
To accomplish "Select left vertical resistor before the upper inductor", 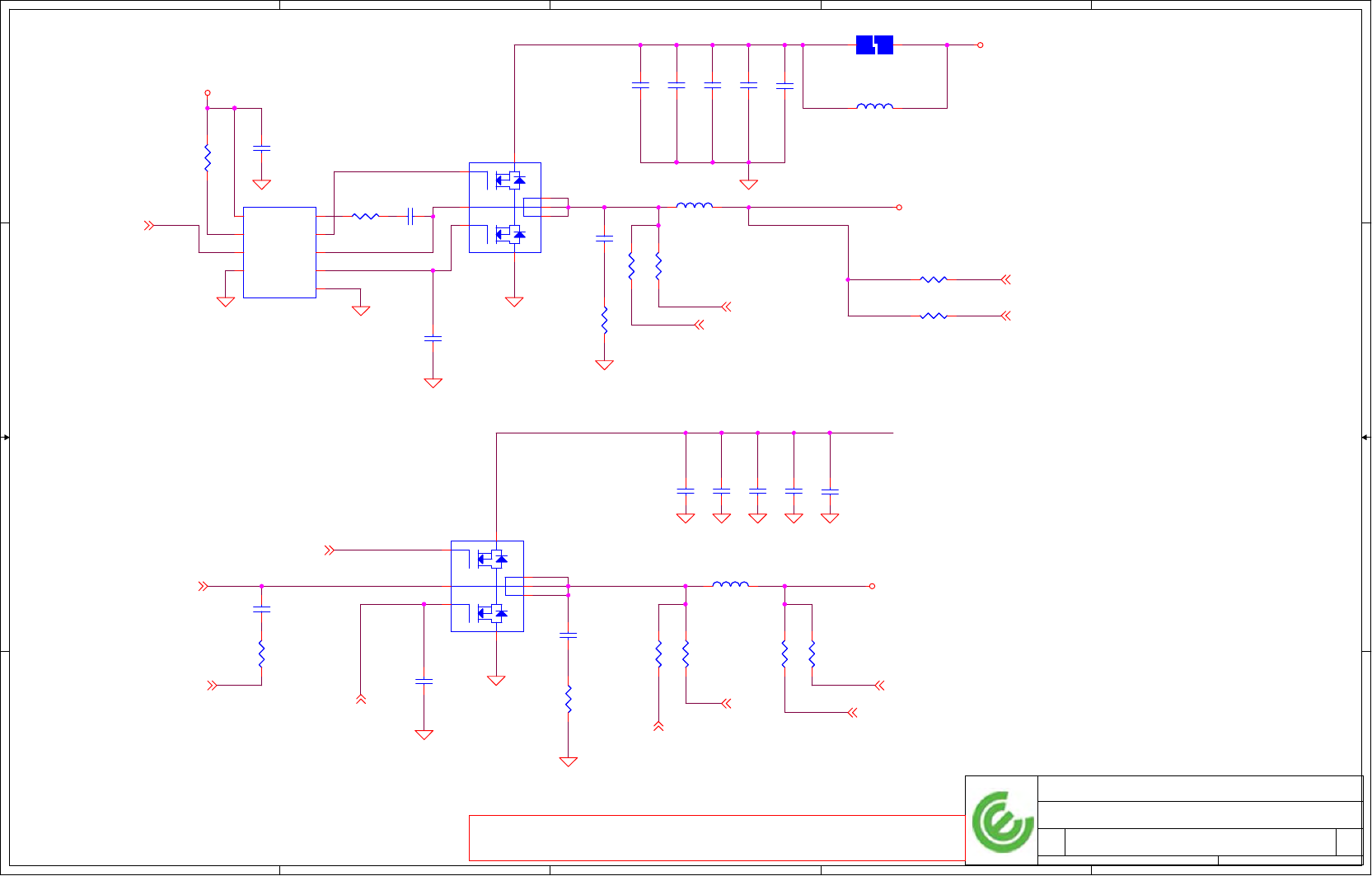I will [631, 265].
